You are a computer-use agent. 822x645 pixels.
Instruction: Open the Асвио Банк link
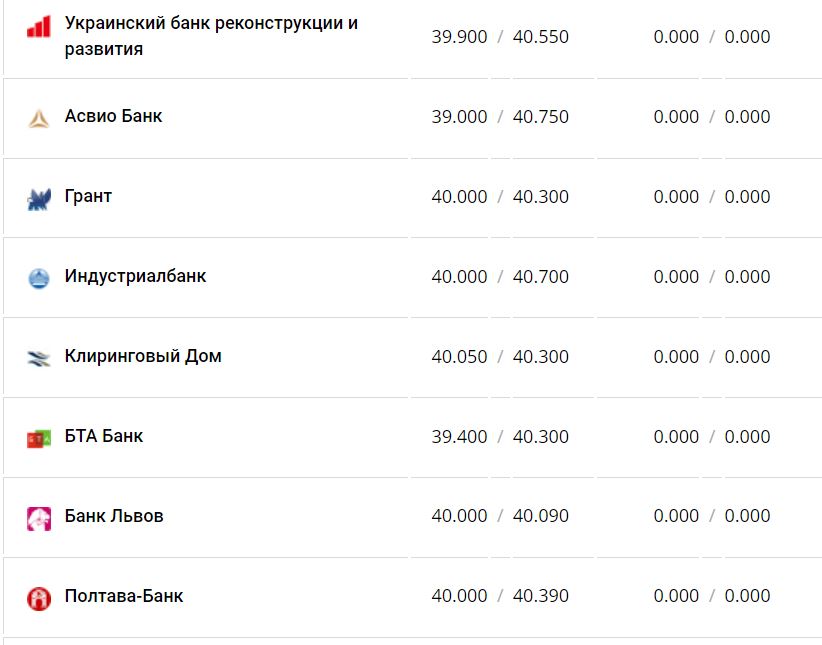click(x=113, y=116)
